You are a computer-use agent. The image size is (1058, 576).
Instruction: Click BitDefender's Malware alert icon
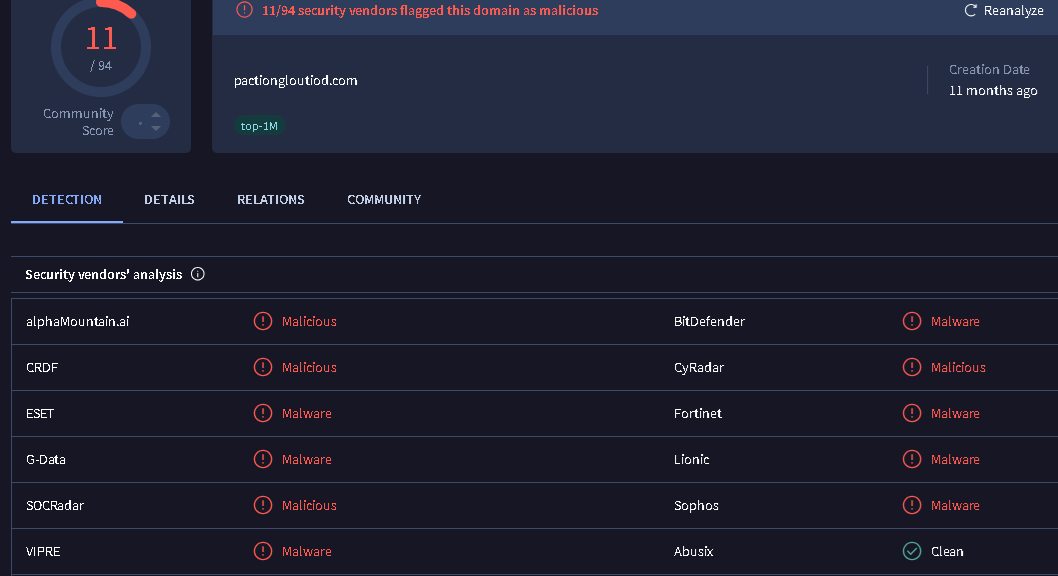911,321
